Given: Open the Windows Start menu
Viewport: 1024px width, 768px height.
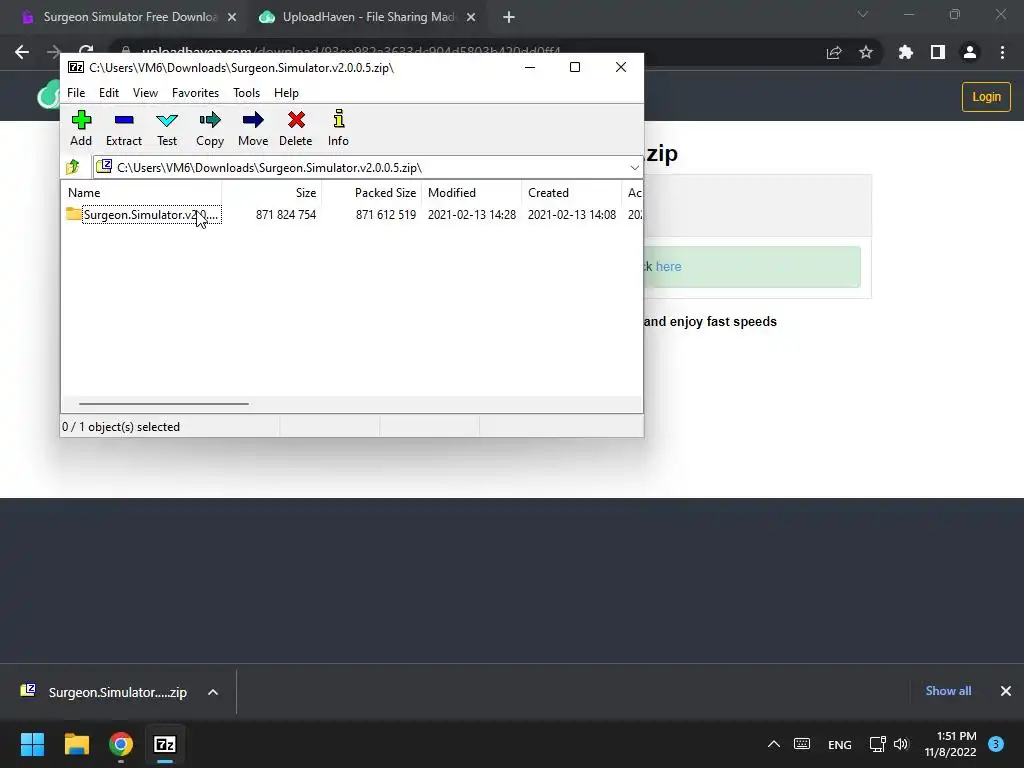Looking at the screenshot, I should coord(32,744).
